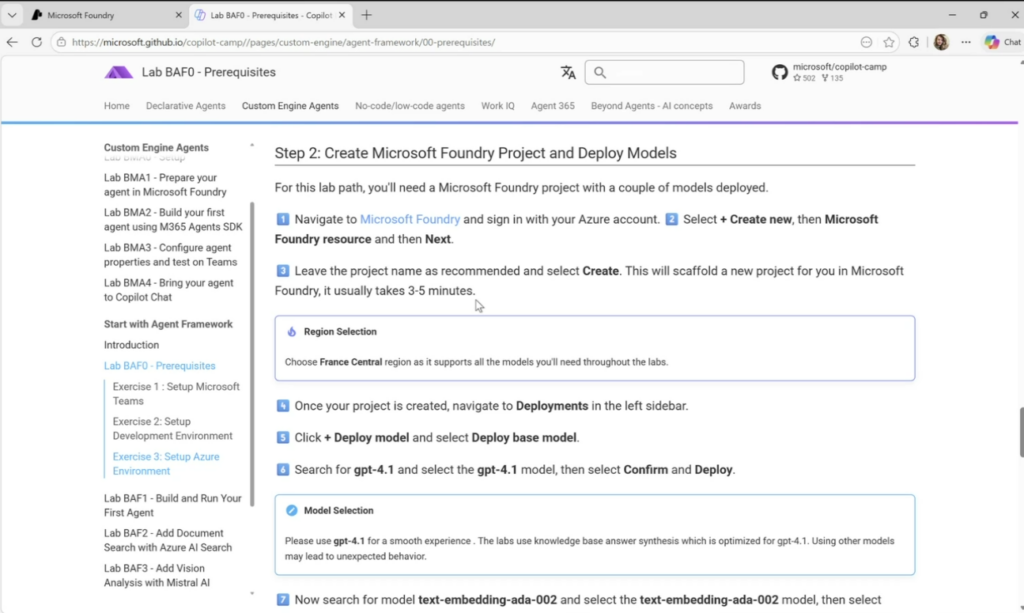
Task: Open the tab list dropdown chevron
Action: coord(12,15)
